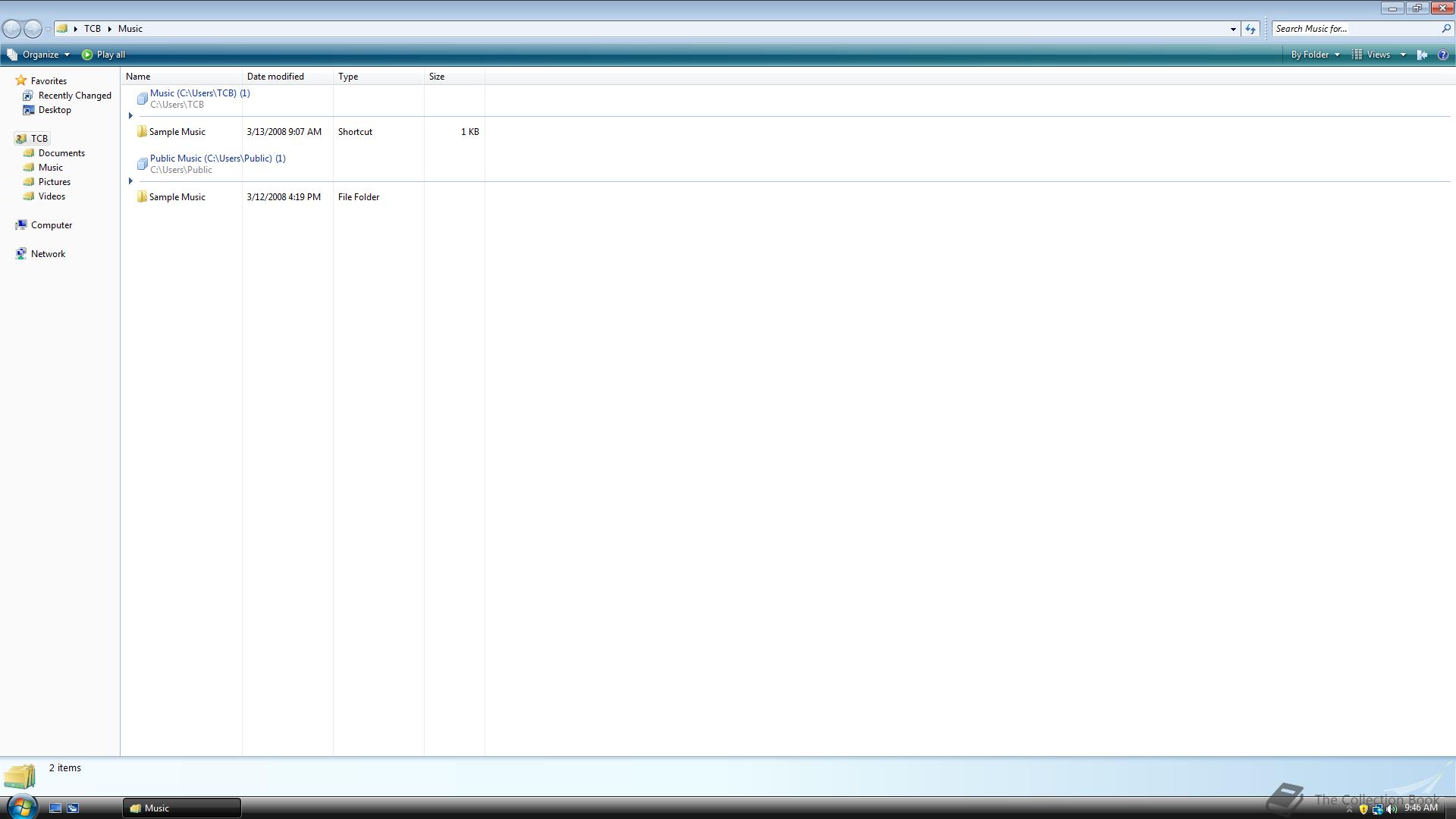
Task: Select Network in the navigation pane
Action: [40, 254]
